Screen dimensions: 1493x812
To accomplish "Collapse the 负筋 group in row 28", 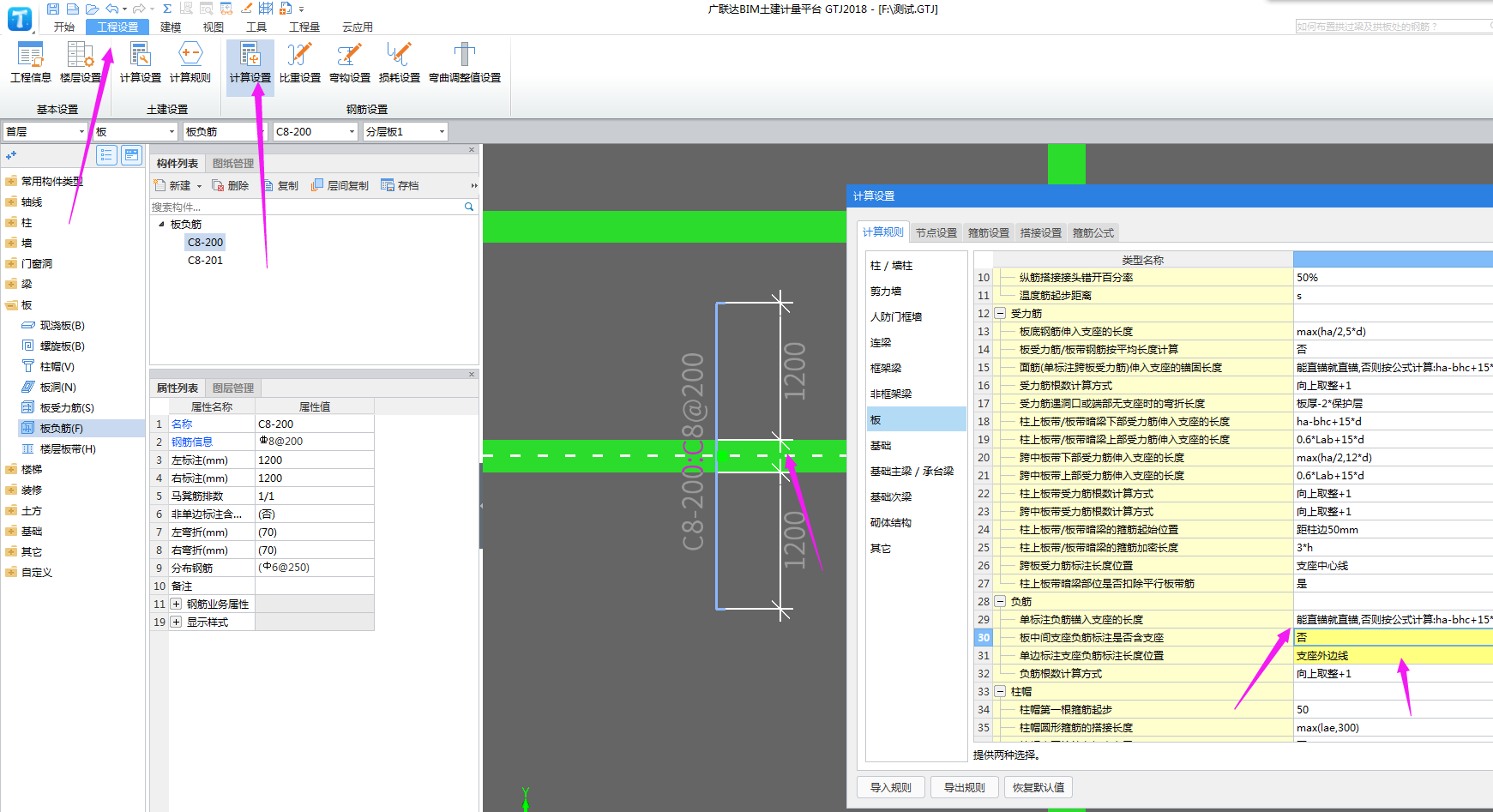I will tap(1000, 602).
